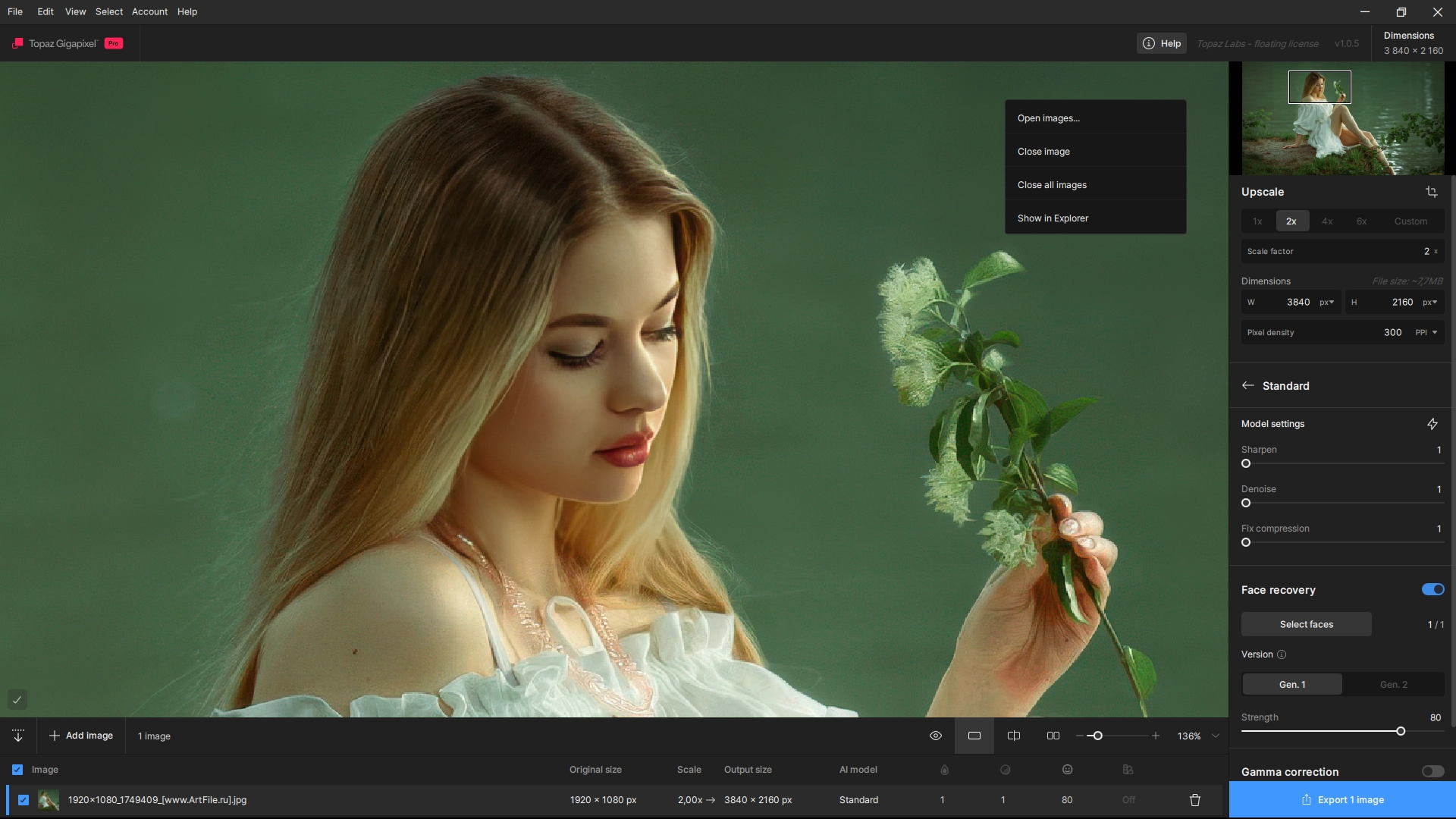The height and width of the screenshot is (819, 1456).
Task: Click the back arrow beside Standard
Action: [1247, 386]
